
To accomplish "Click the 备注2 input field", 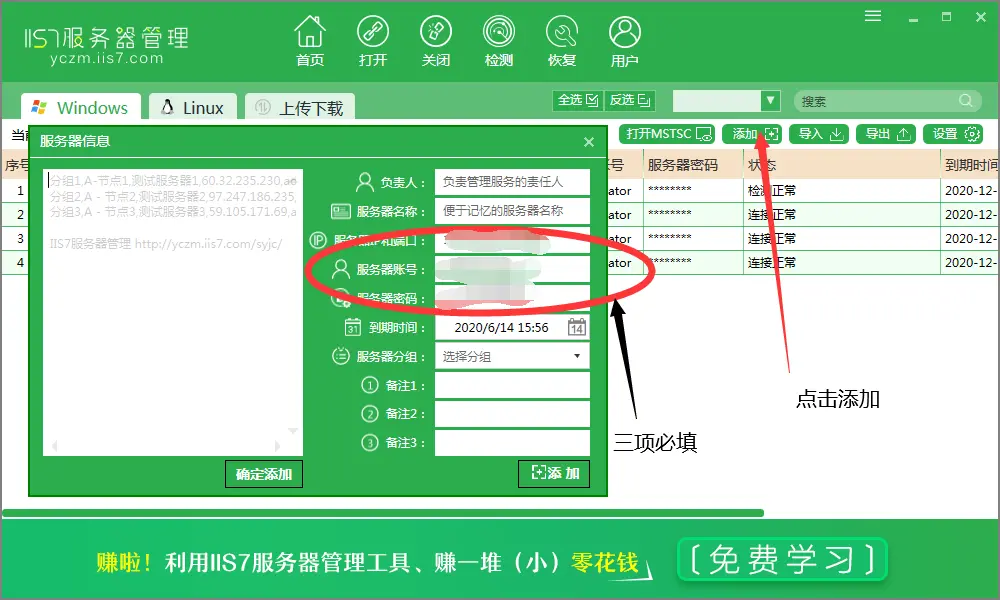I will [512, 414].
